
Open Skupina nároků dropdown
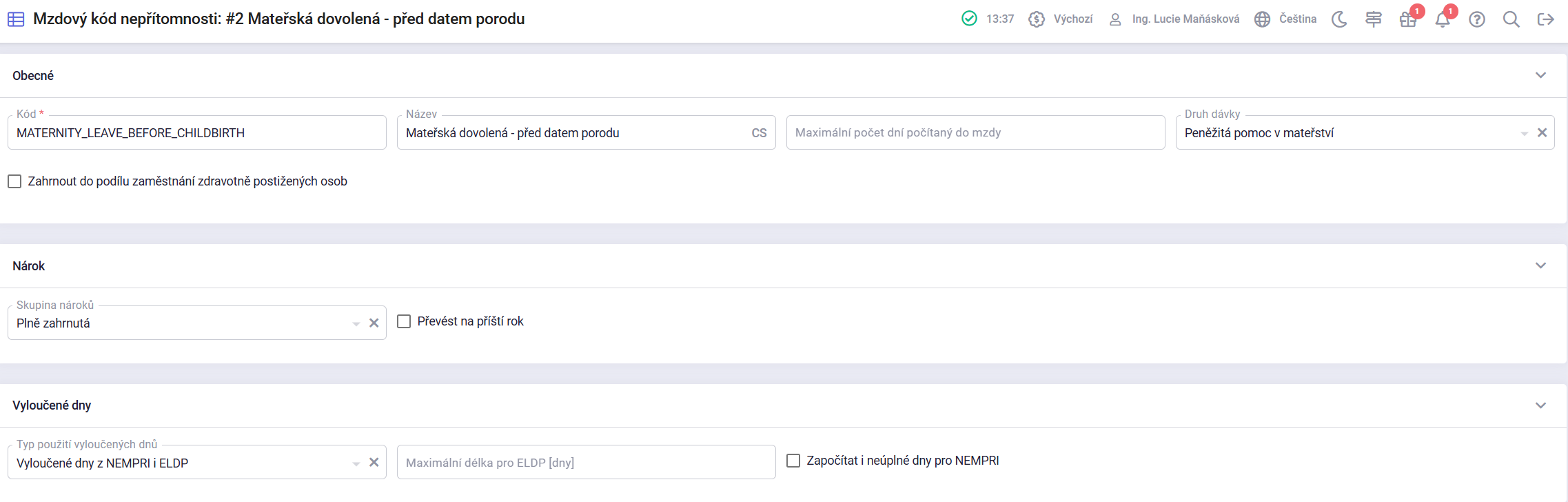[356, 323]
